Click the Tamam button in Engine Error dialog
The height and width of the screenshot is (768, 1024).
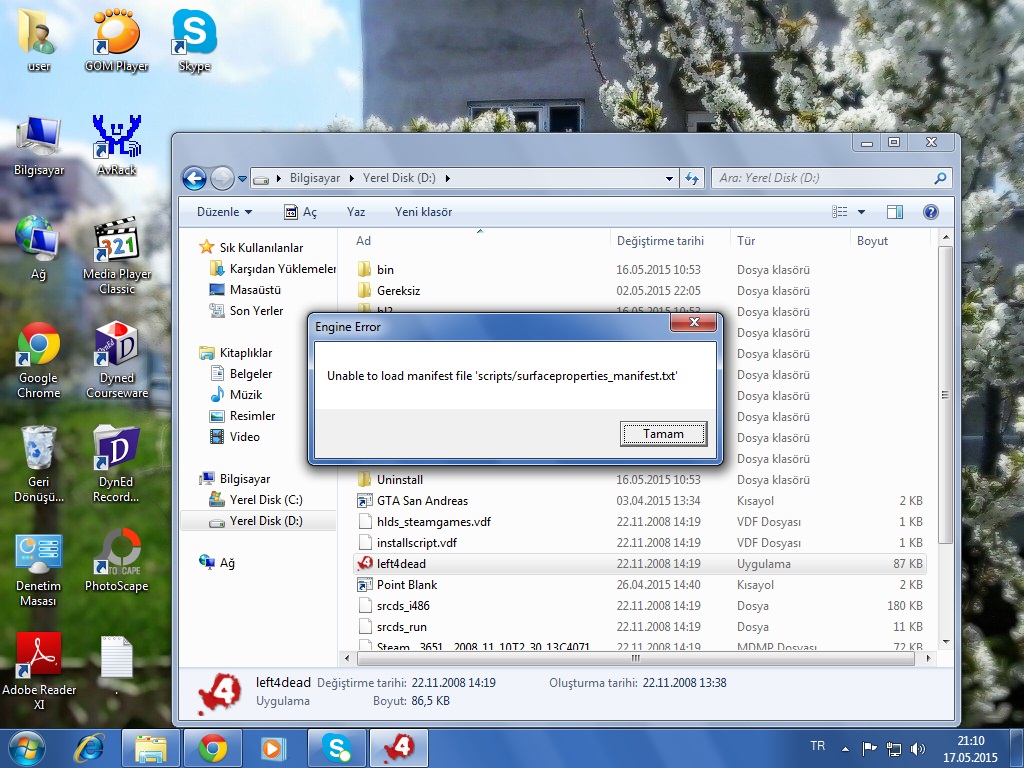point(663,434)
